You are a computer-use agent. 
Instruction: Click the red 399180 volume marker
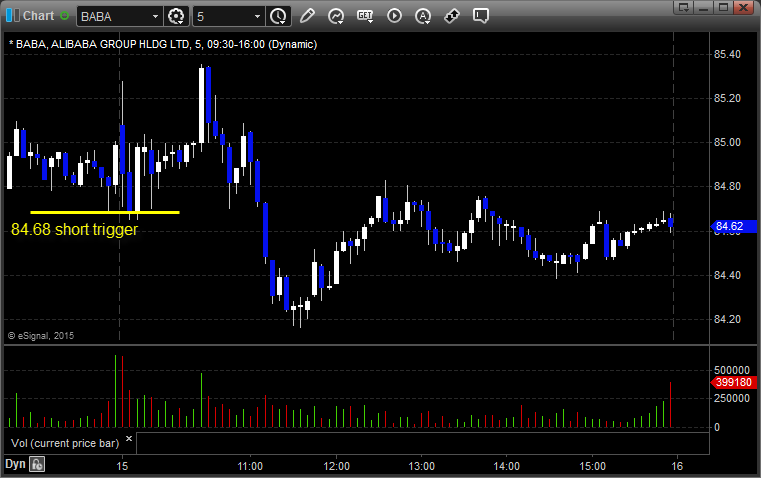click(733, 382)
